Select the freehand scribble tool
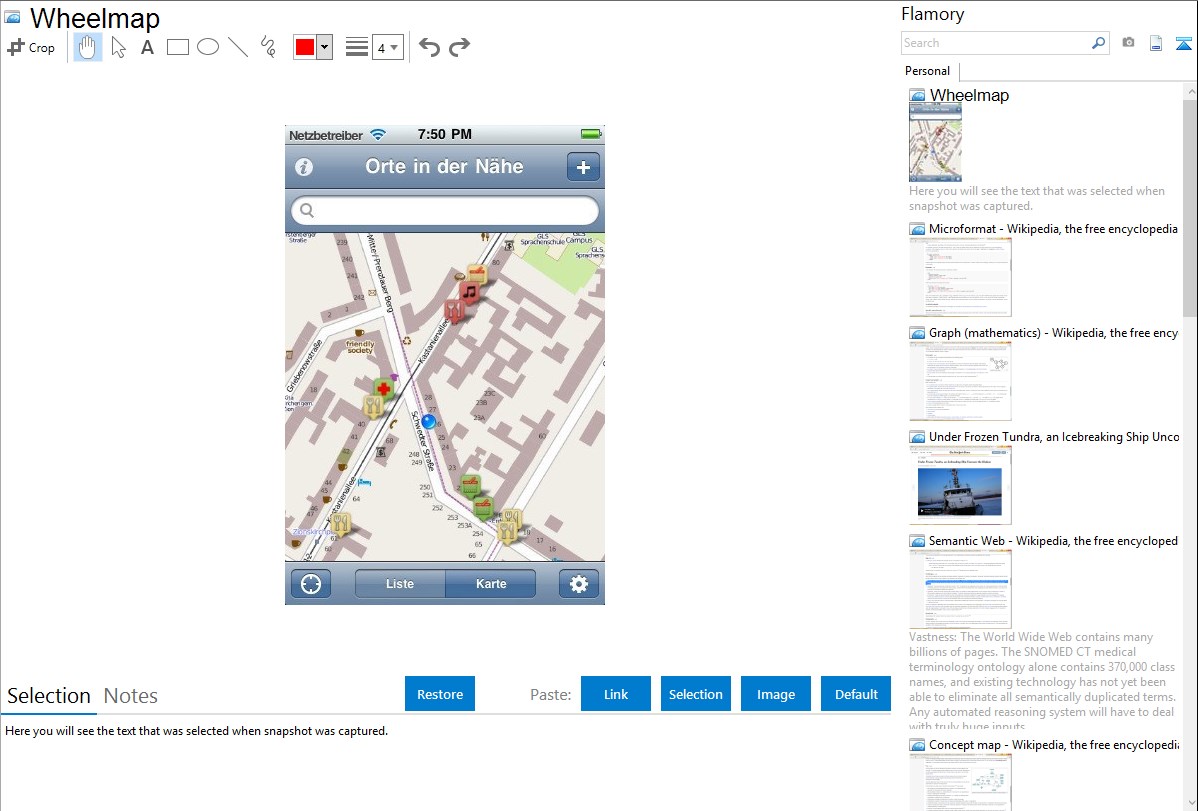The image size is (1198, 811). point(268,47)
